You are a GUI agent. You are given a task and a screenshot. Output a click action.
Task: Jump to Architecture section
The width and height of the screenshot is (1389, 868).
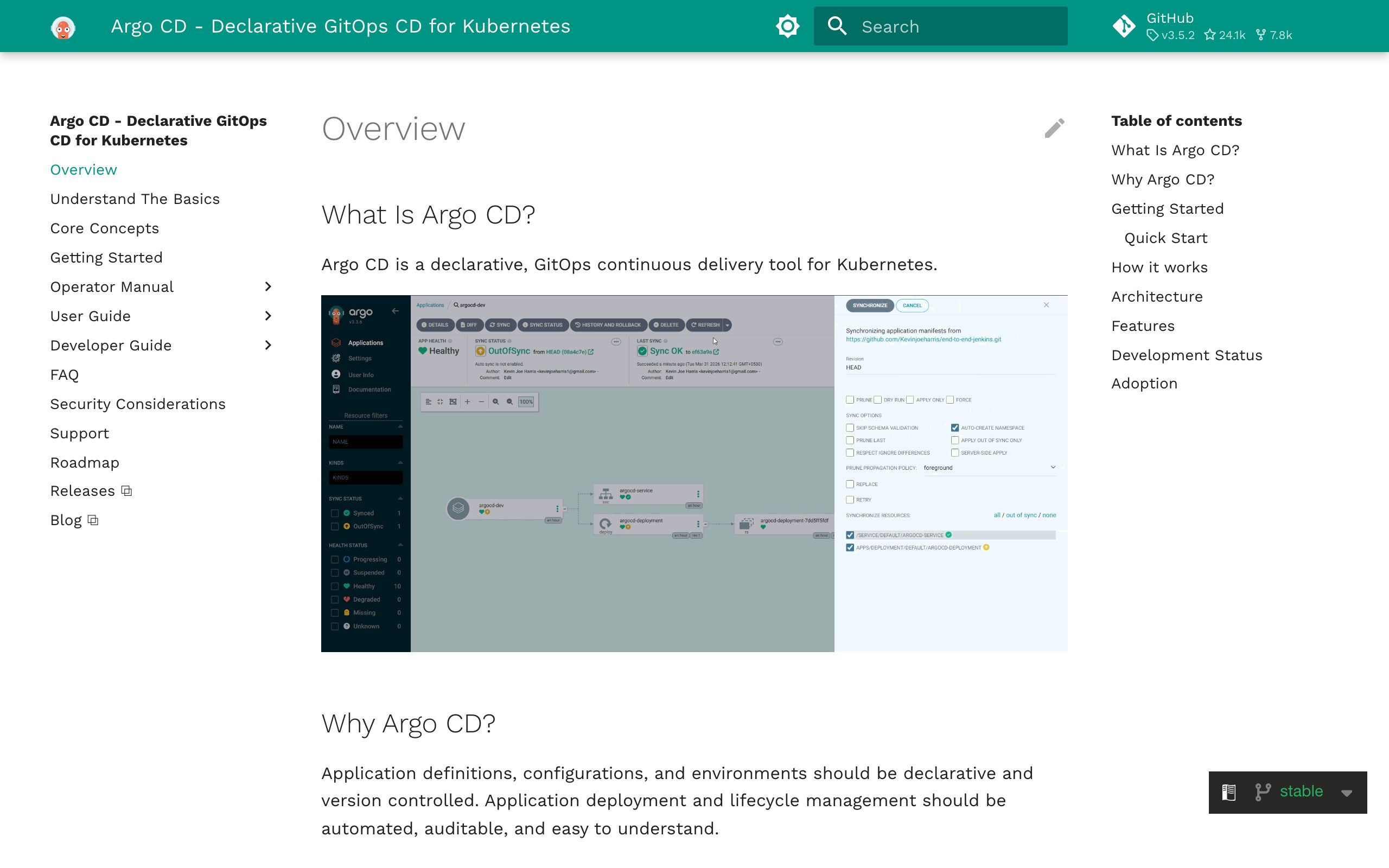point(1157,297)
